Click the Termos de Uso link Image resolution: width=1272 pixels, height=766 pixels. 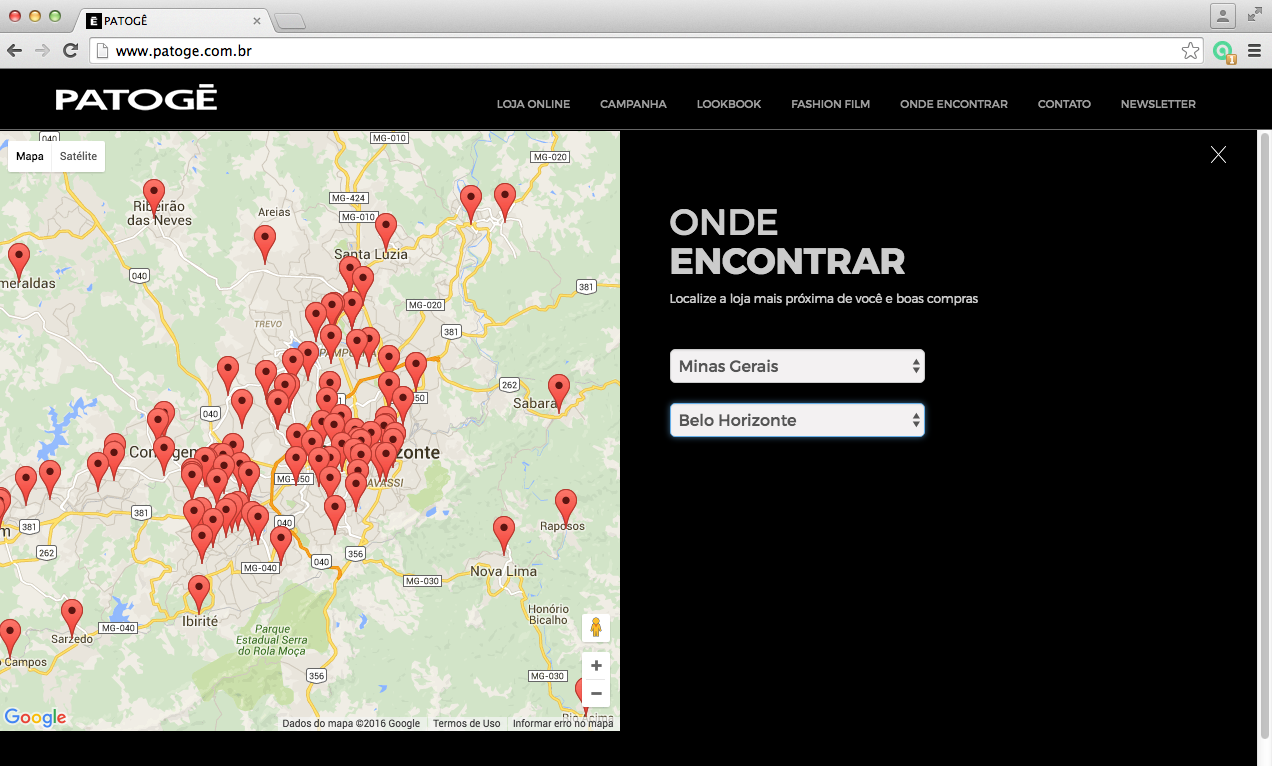(x=466, y=724)
